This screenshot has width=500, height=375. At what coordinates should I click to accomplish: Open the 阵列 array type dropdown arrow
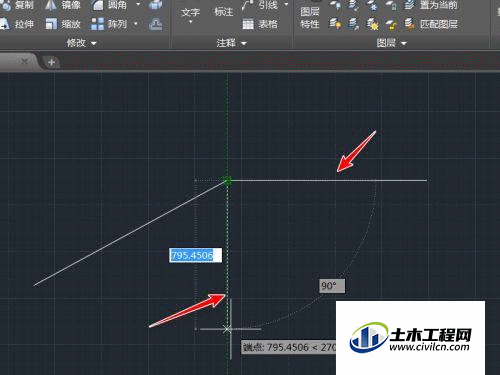click(136, 24)
